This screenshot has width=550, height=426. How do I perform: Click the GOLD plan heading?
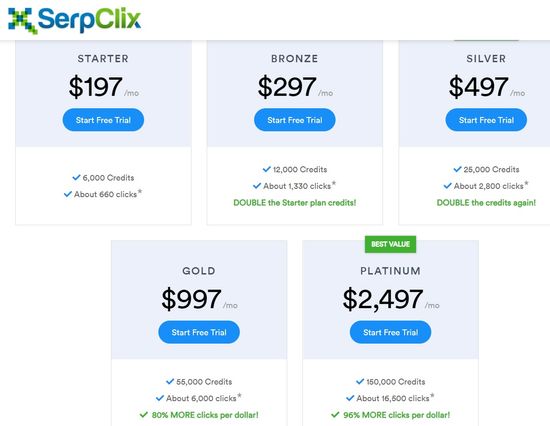pos(199,271)
